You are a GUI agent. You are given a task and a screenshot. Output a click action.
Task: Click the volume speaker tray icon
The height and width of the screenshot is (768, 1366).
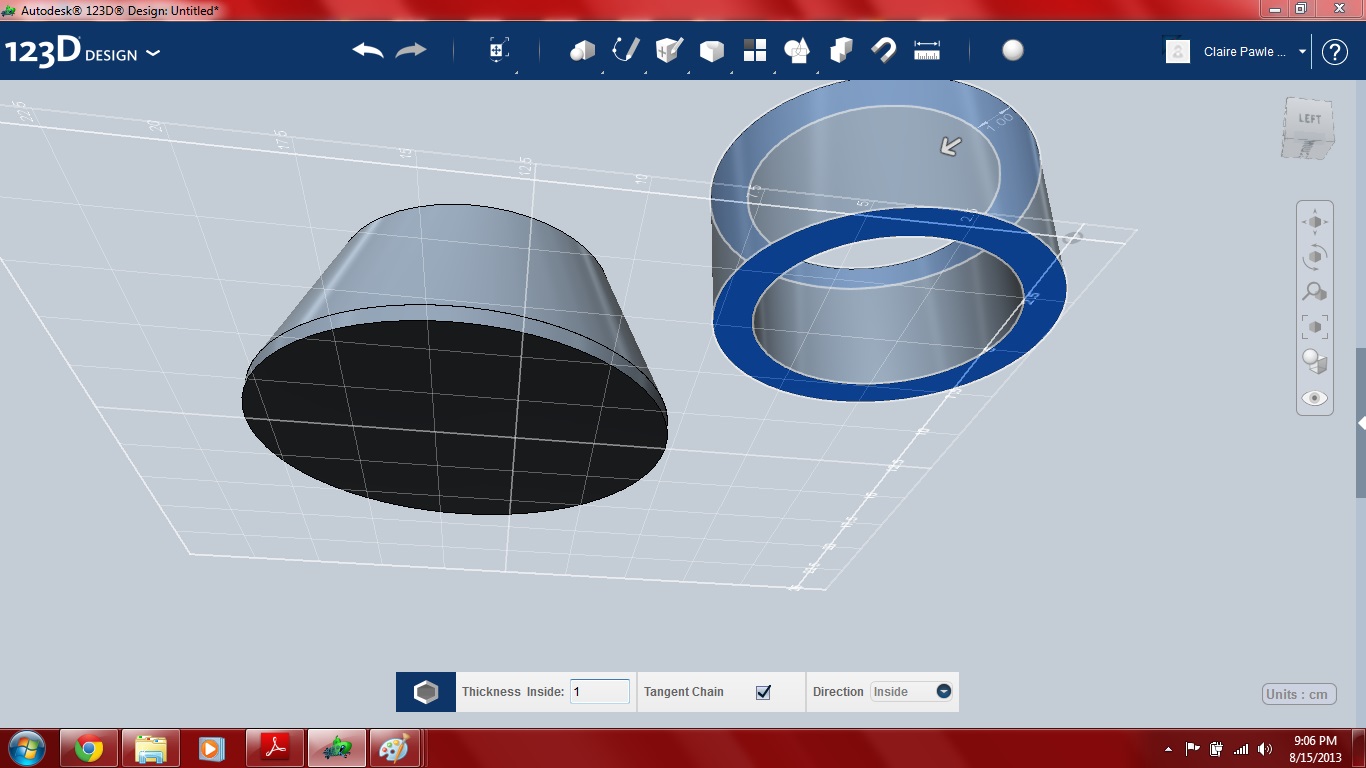pos(1265,749)
